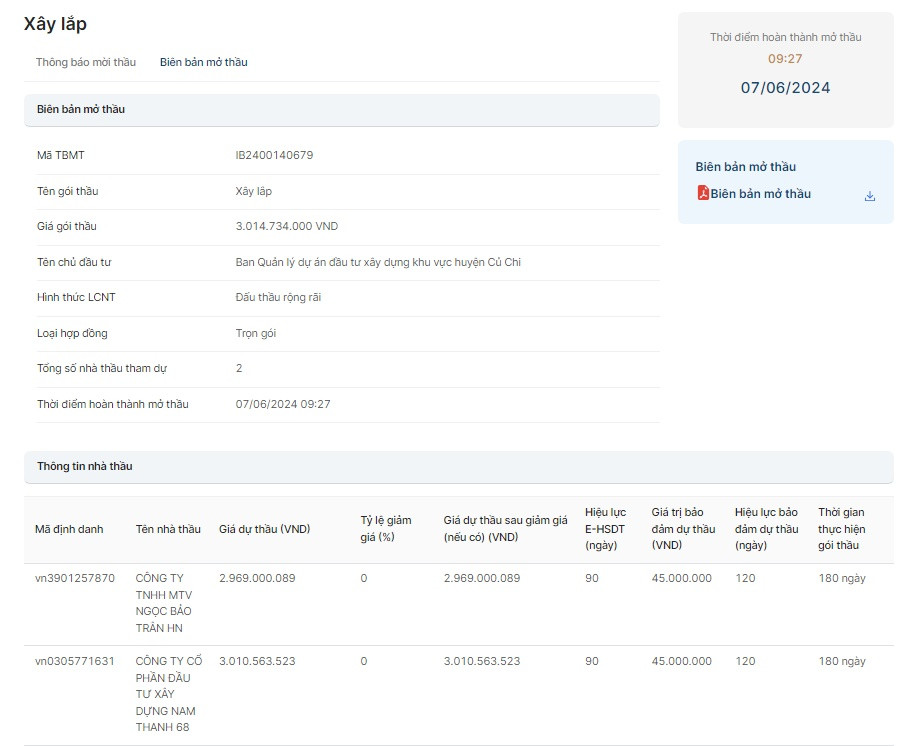Open the Biên bản mở thầu PDF link
The image size is (906, 746).
point(760,194)
